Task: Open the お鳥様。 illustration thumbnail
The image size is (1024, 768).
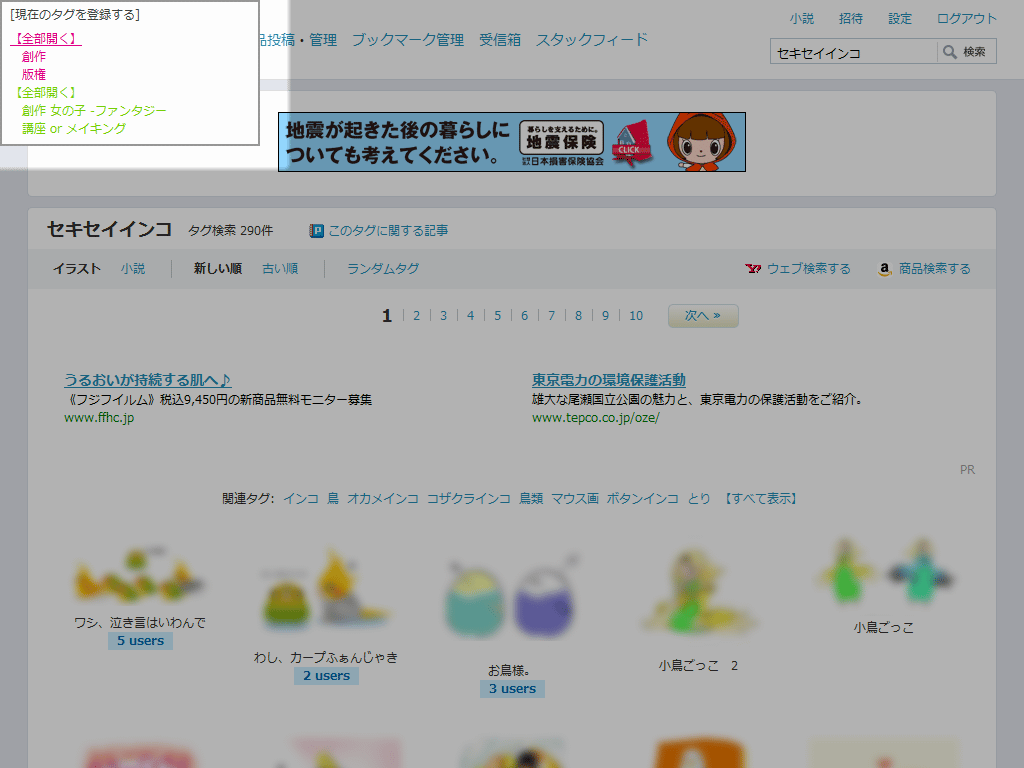Action: coord(512,598)
